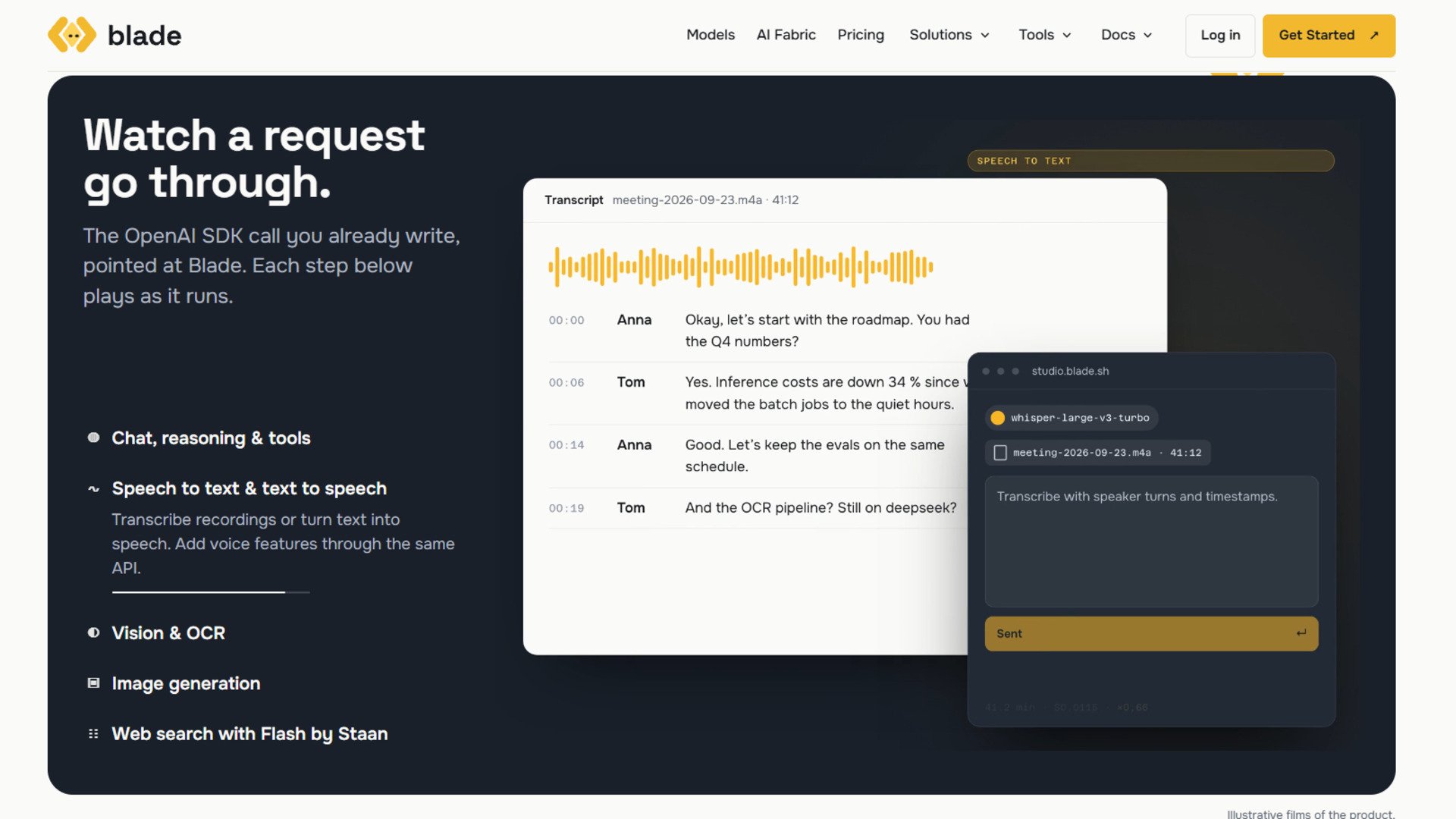Viewport: 1456px width, 819px height.
Task: Click 'Okay, let's start with the roadmap' line
Action: coord(827,331)
